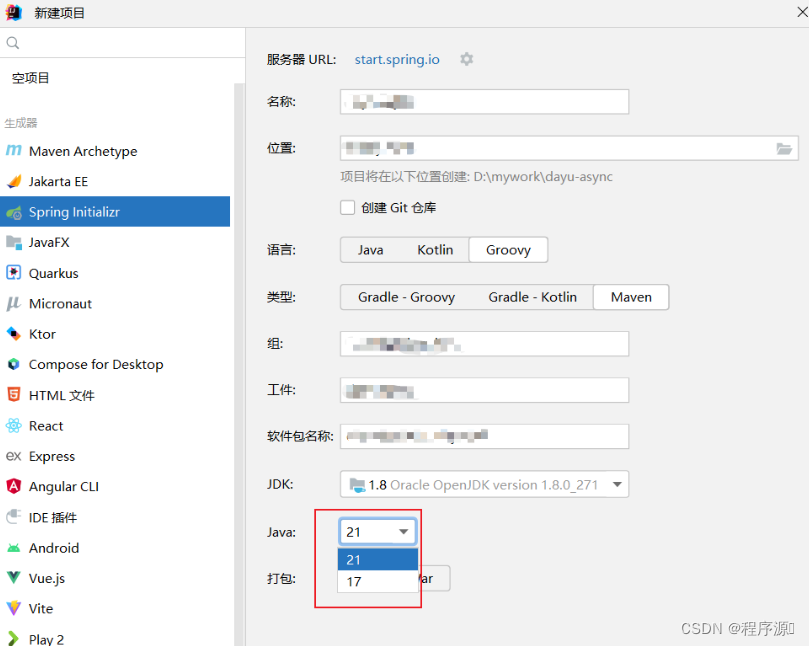The width and height of the screenshot is (809, 646).
Task: Click the Vue.js icon
Action: point(14,578)
